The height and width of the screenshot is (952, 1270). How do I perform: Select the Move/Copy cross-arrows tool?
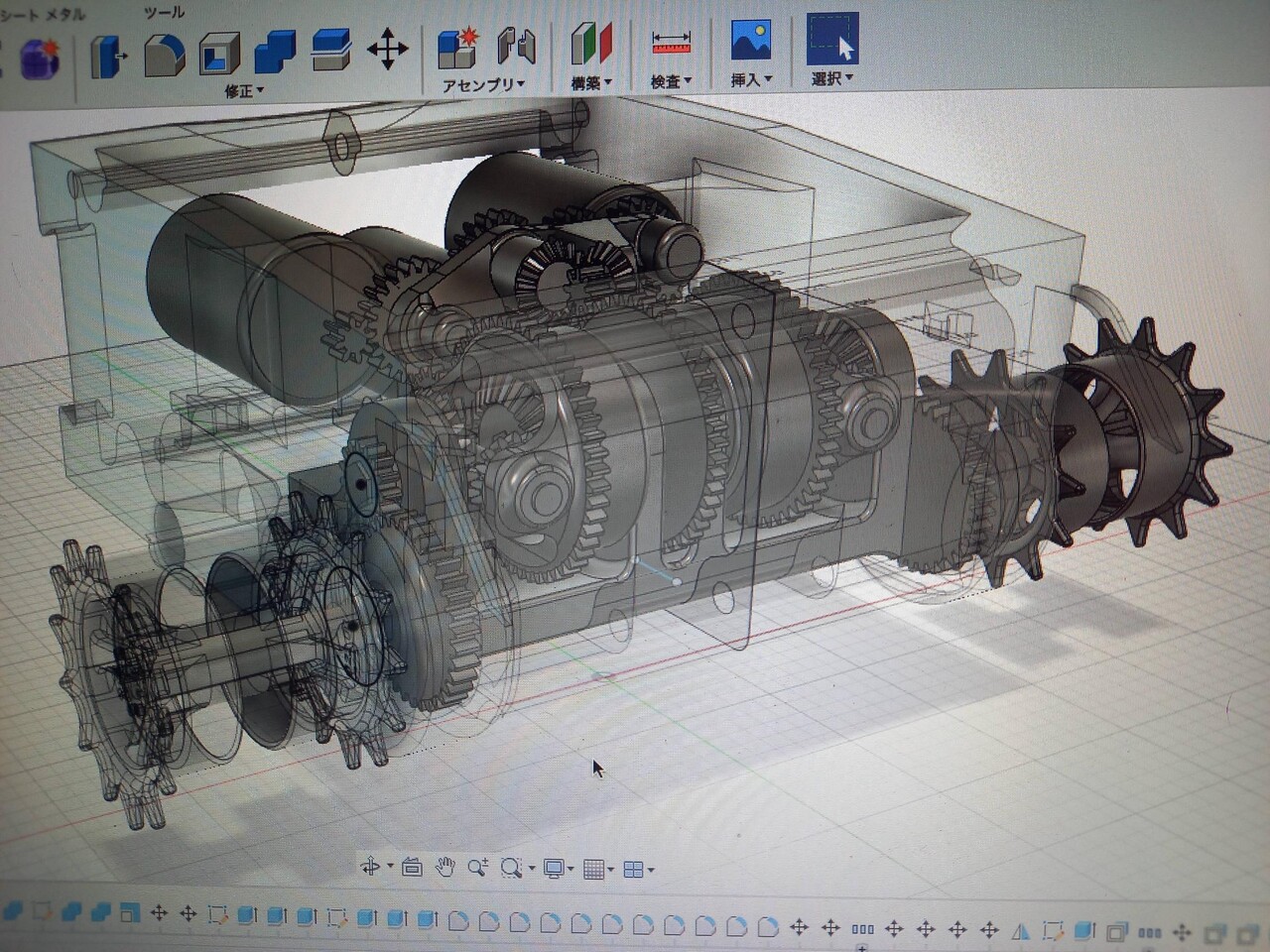[387, 49]
